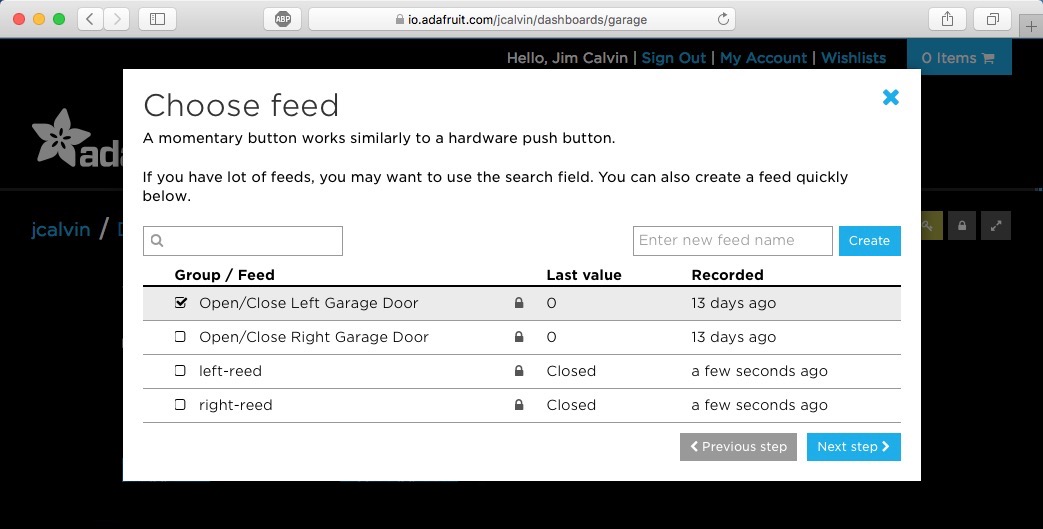Open the 0 Items shopping cart
Screen dimensions: 1043x529
[959, 58]
